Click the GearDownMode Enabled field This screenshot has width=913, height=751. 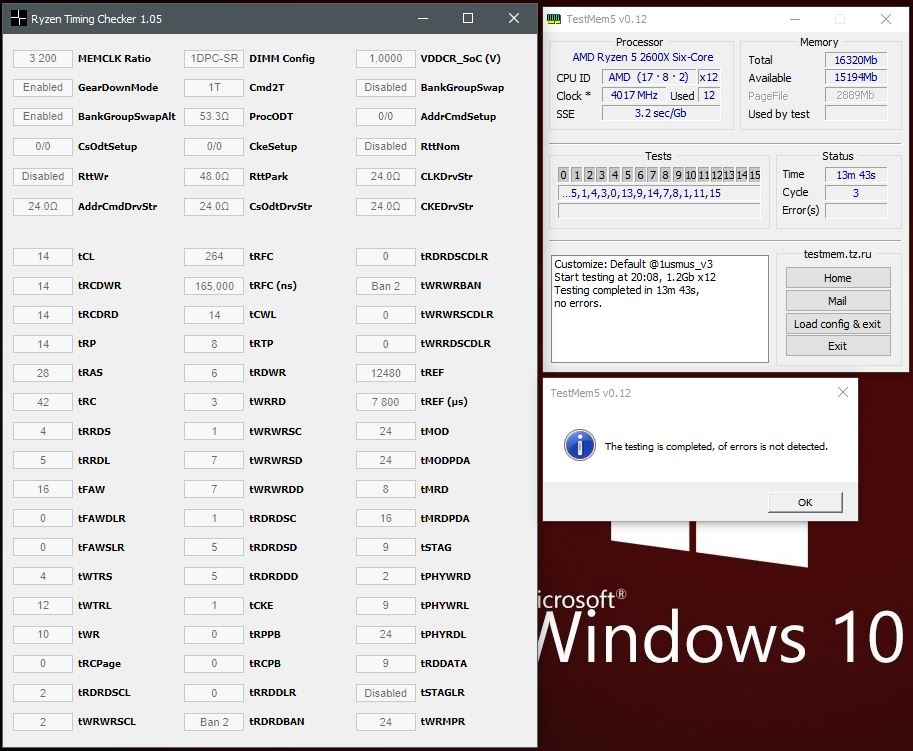coord(43,87)
